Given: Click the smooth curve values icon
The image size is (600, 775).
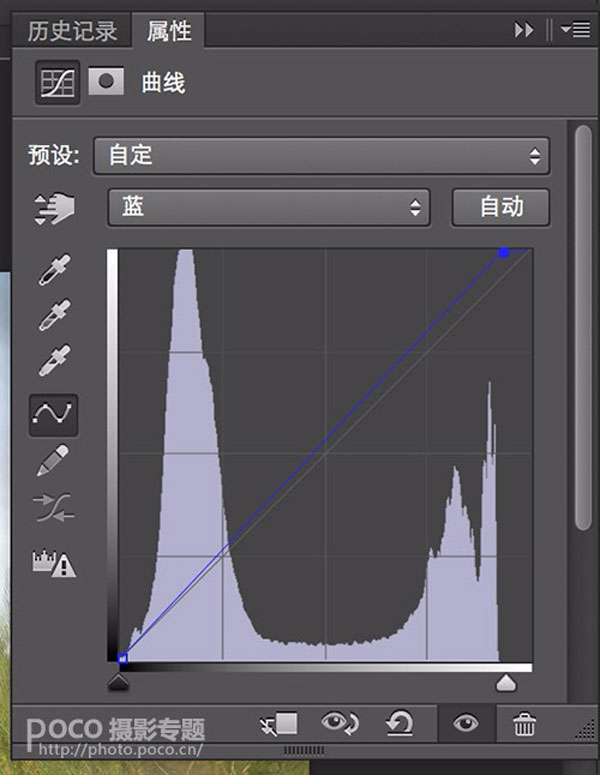Looking at the screenshot, I should [53, 508].
